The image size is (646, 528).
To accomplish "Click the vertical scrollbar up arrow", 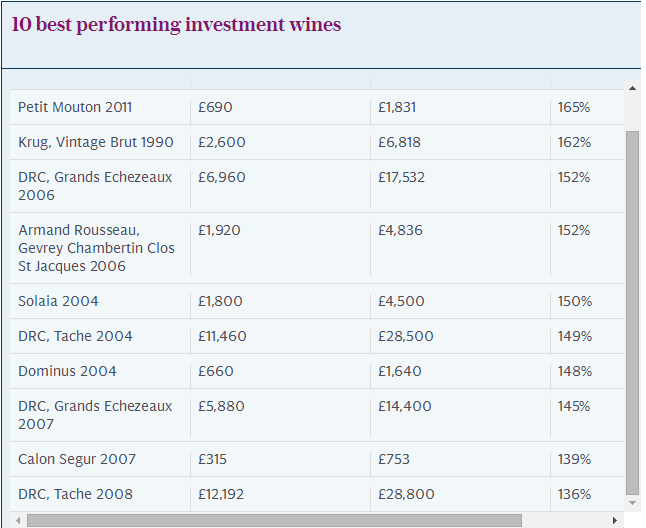I will [x=632, y=88].
